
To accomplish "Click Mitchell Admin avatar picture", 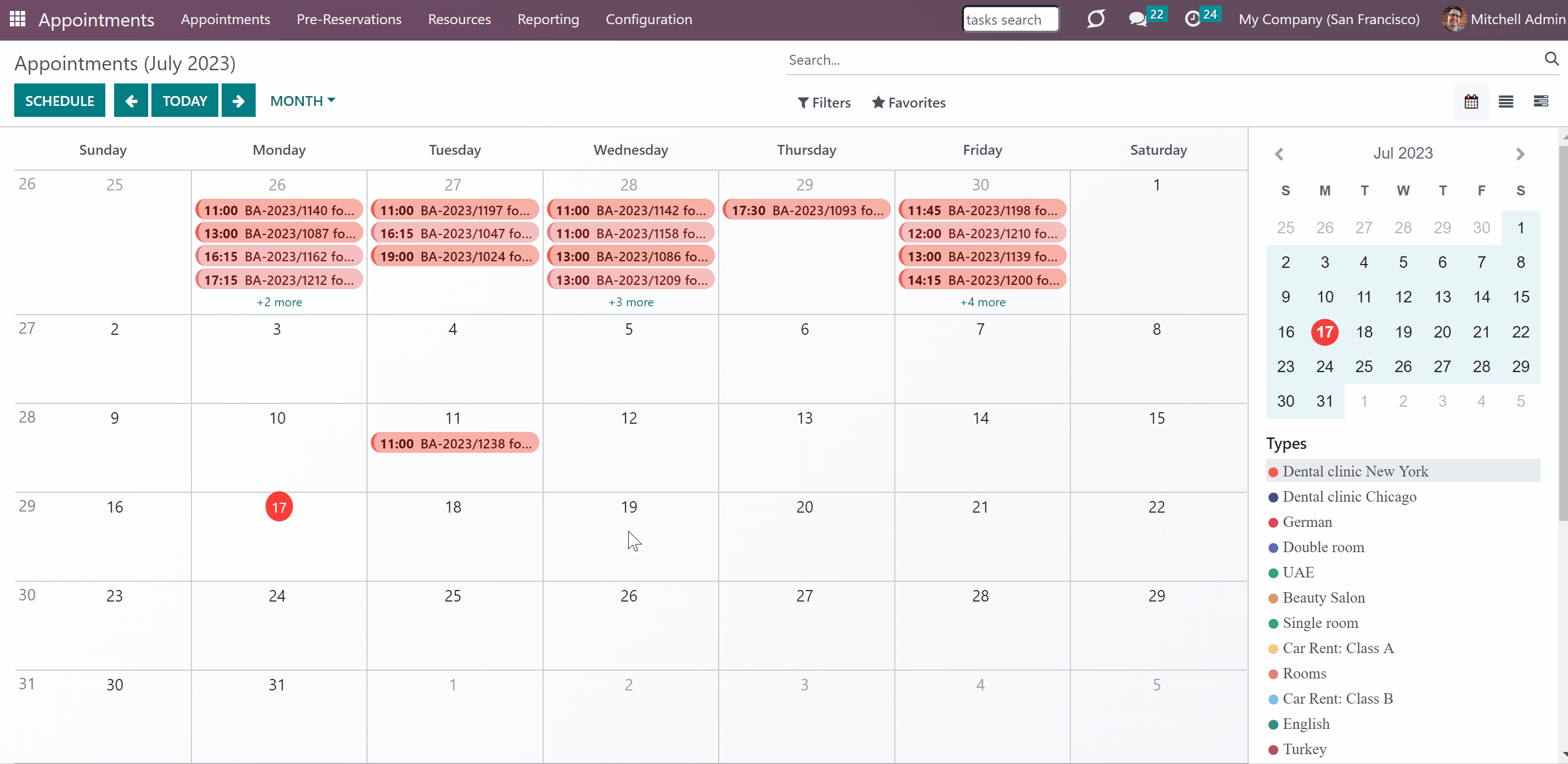I will pos(1453,19).
